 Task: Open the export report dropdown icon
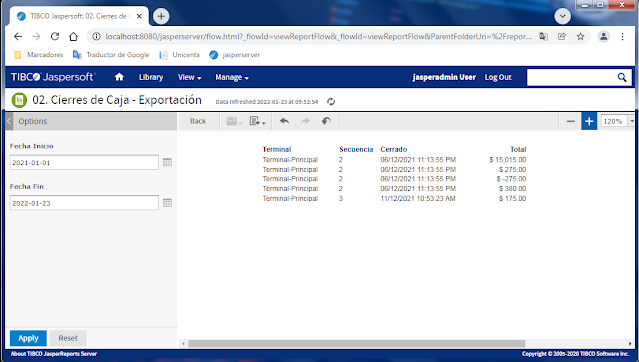[x=258, y=121]
